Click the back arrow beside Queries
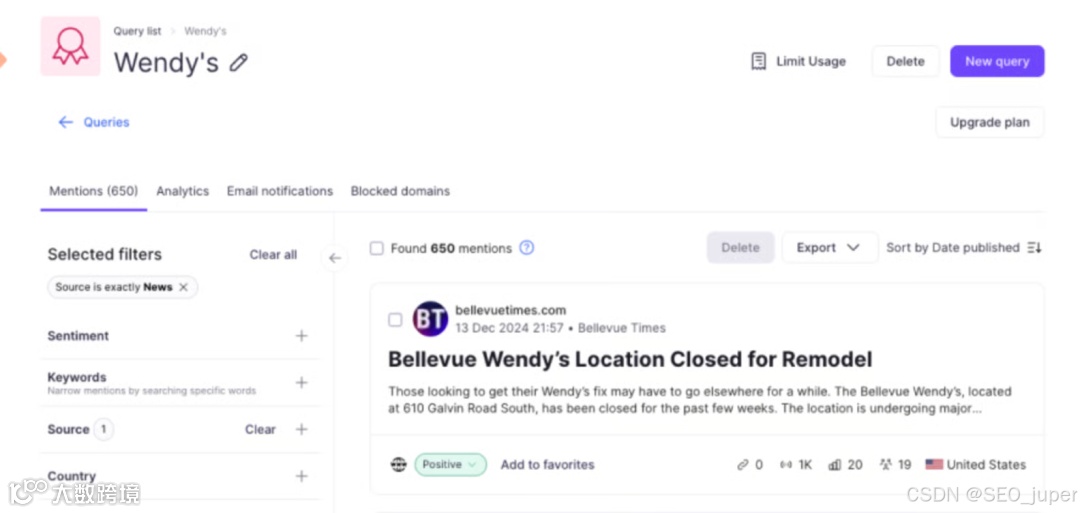Viewport: 1080px width, 513px height. (65, 123)
